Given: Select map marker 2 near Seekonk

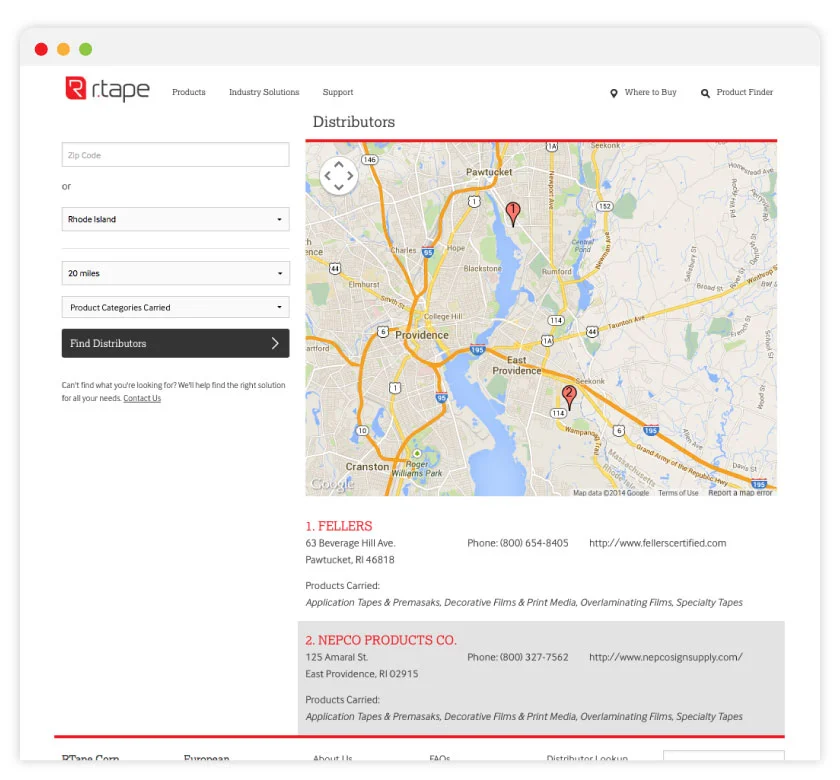Looking at the screenshot, I should (569, 398).
